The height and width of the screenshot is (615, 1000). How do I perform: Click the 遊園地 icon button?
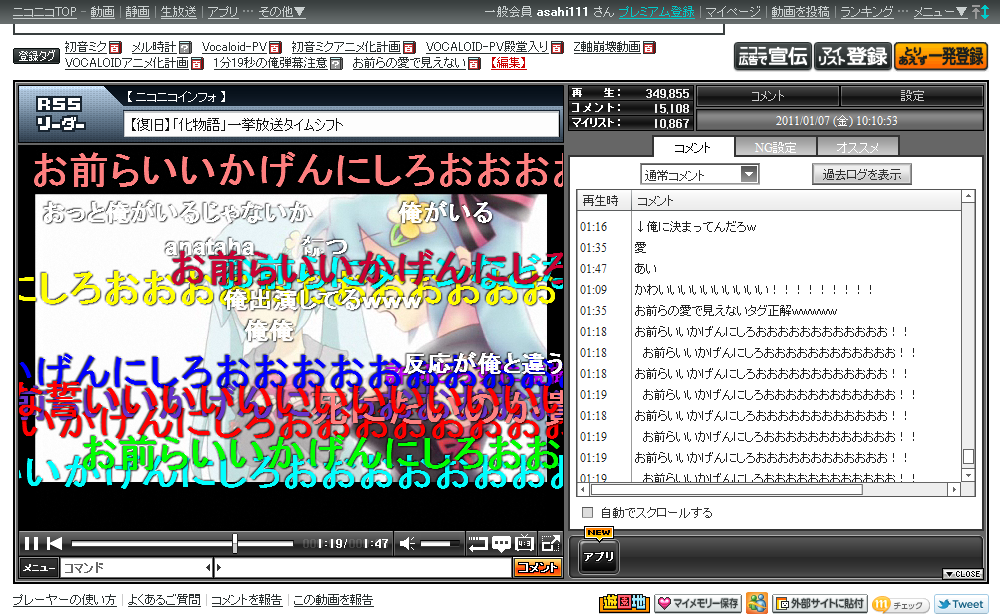pyautogui.click(x=624, y=603)
